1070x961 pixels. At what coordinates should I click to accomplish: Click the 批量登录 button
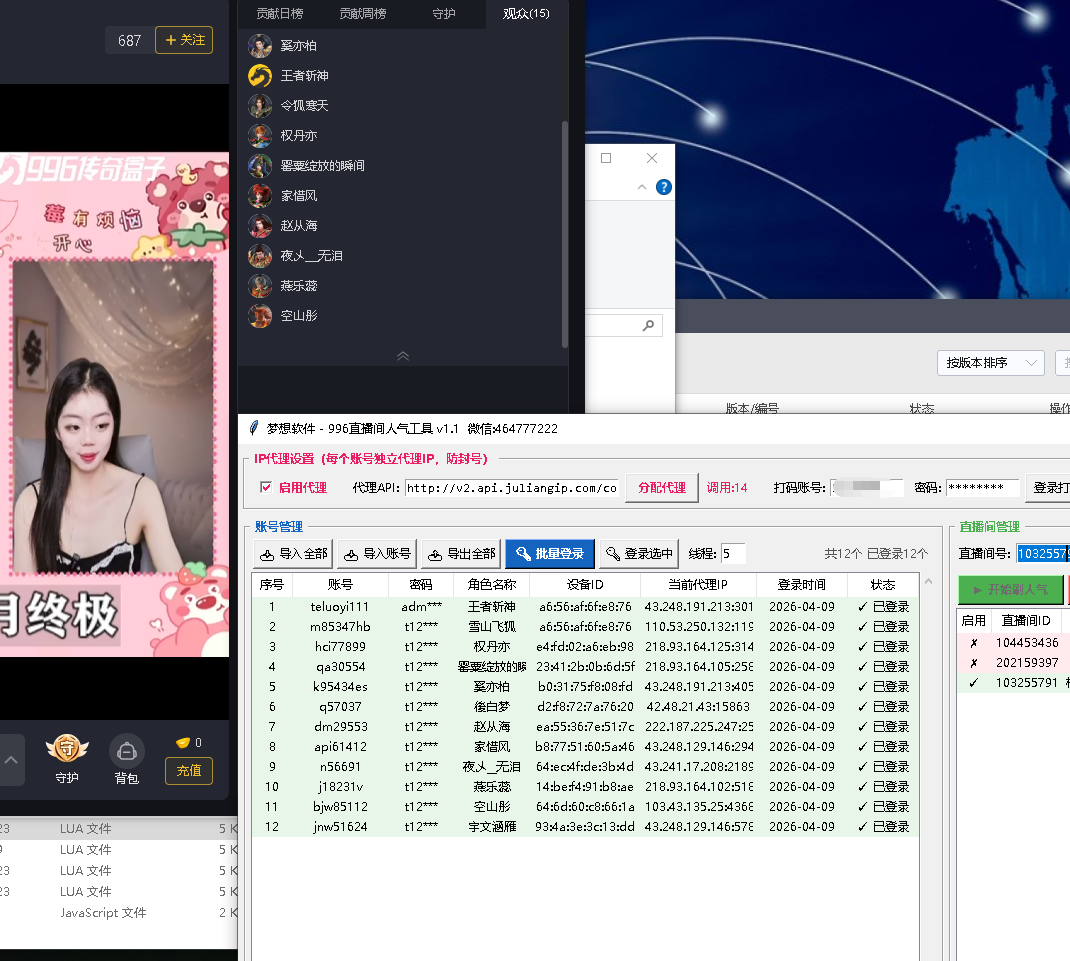point(550,554)
